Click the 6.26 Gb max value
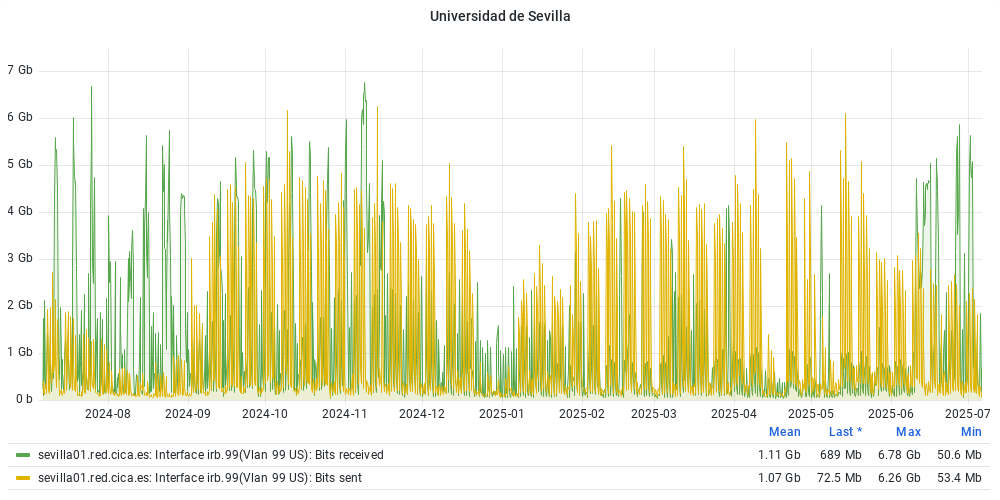 [899, 478]
